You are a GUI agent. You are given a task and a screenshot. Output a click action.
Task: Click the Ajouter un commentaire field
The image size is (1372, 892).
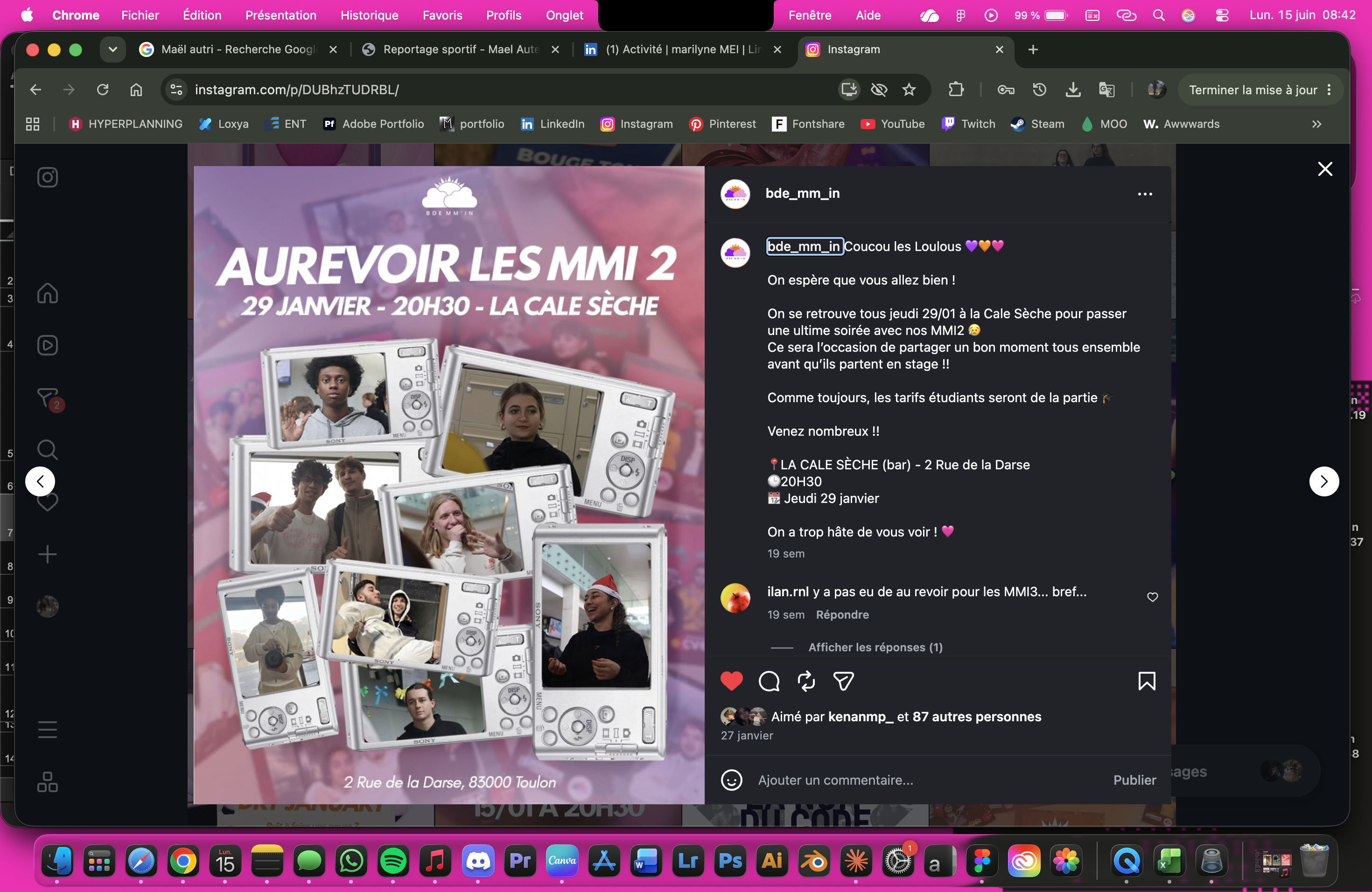tap(928, 780)
